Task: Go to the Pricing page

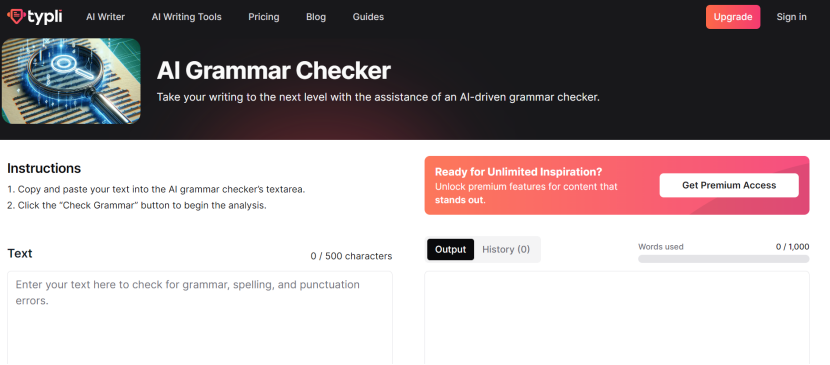Action: (x=264, y=17)
